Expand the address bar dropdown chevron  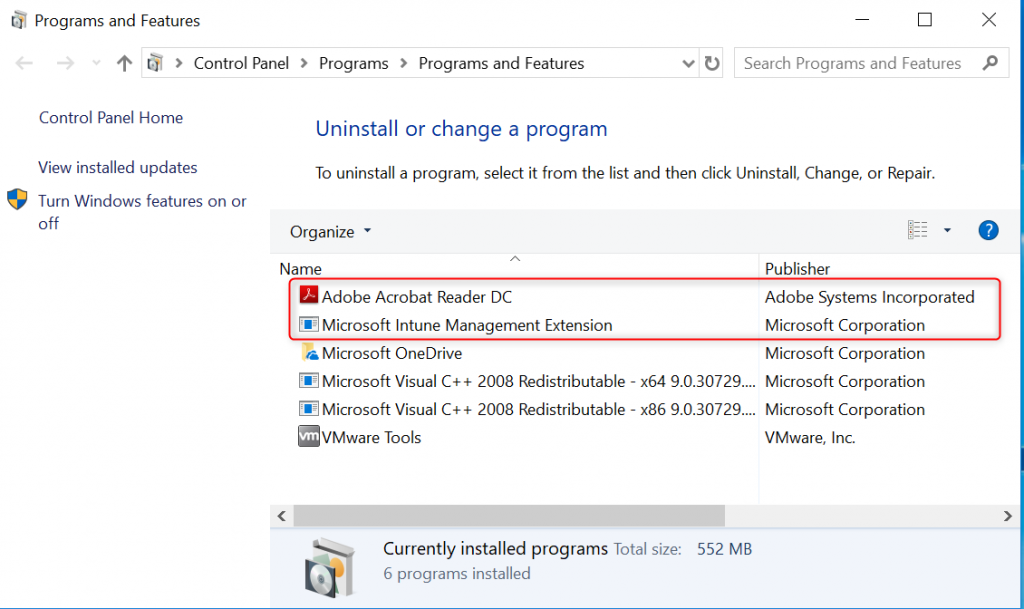pos(687,62)
